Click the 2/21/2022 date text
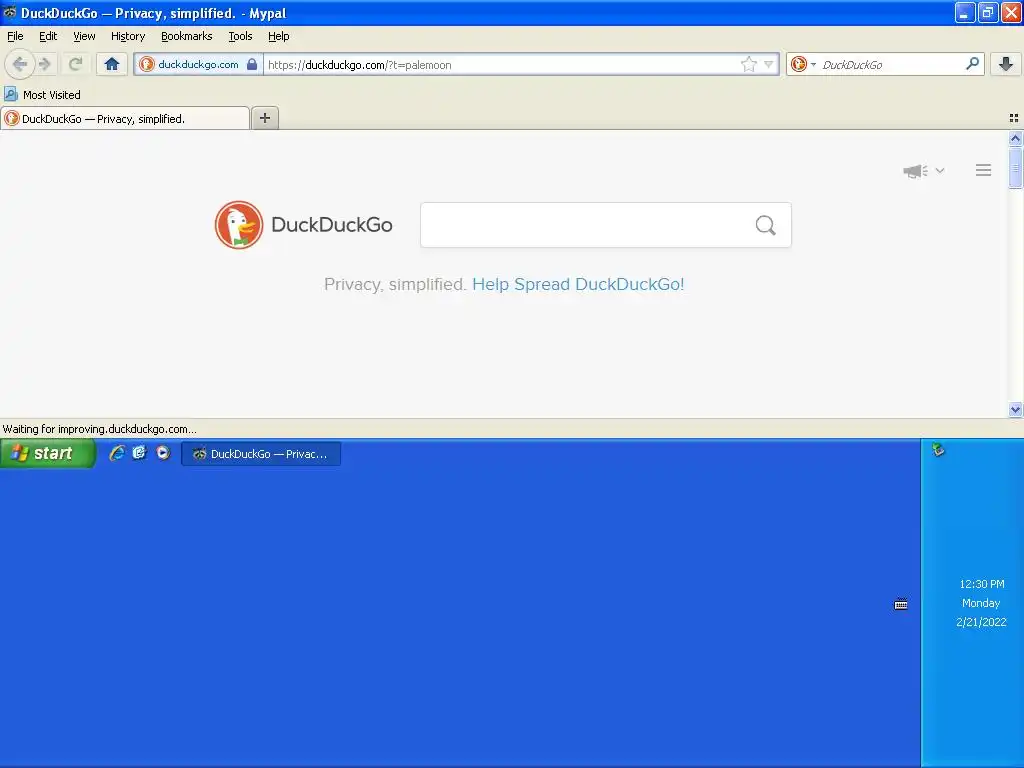The width and height of the screenshot is (1024, 768). click(x=981, y=622)
